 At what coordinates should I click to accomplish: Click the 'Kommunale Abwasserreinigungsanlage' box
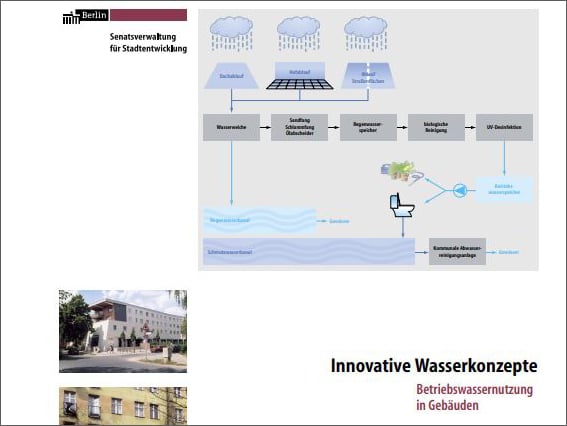click(457, 252)
